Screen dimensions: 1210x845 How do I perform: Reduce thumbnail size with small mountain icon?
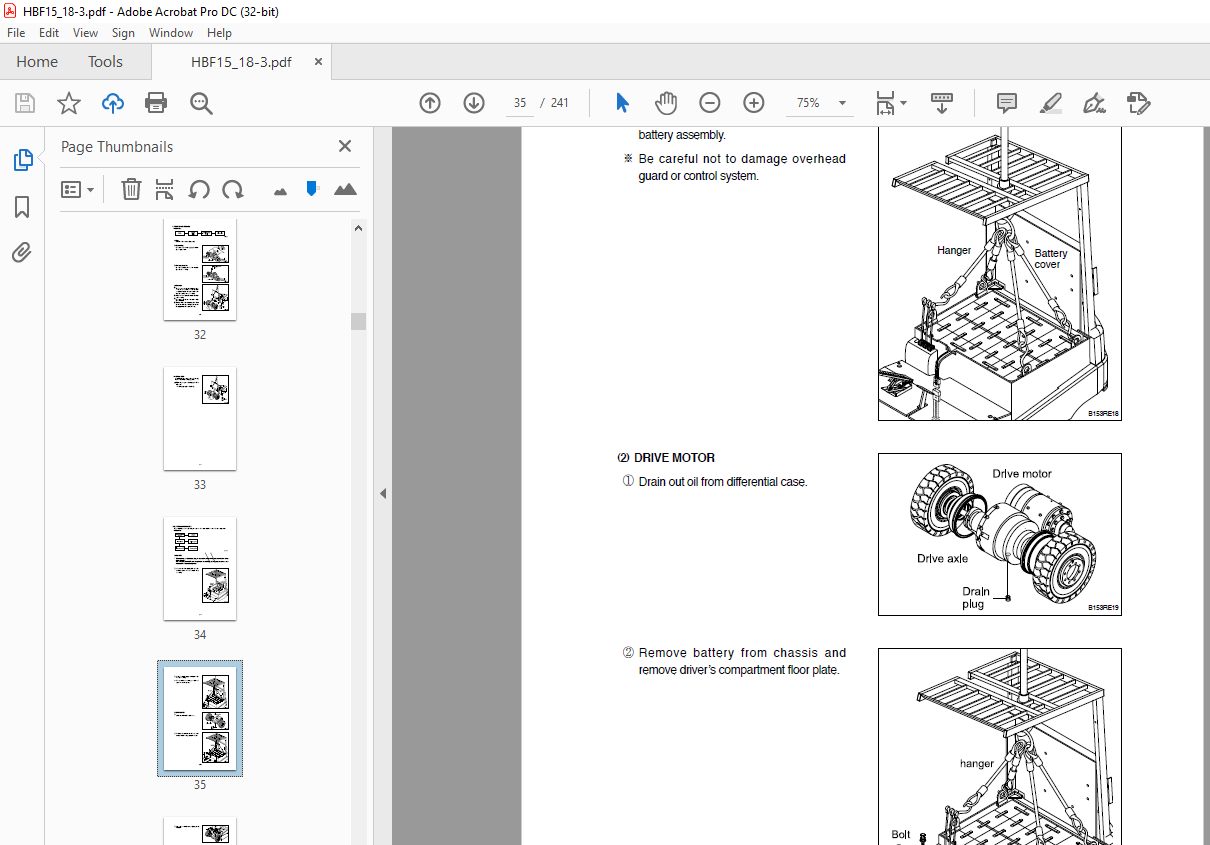point(280,190)
